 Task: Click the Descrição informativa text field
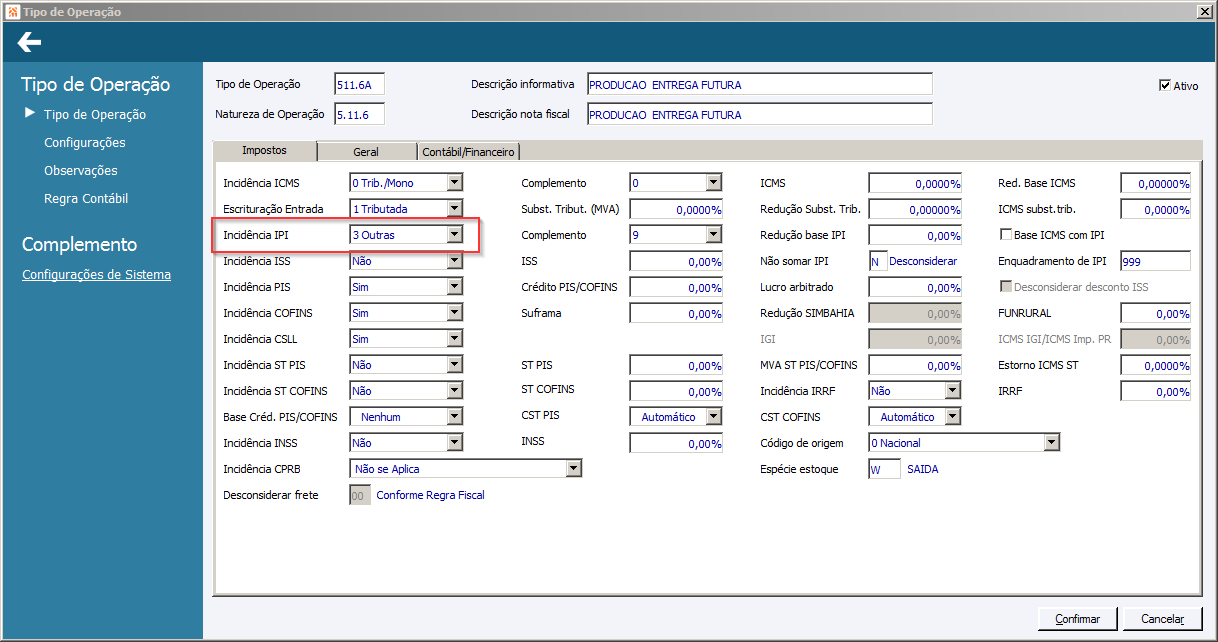click(x=759, y=85)
